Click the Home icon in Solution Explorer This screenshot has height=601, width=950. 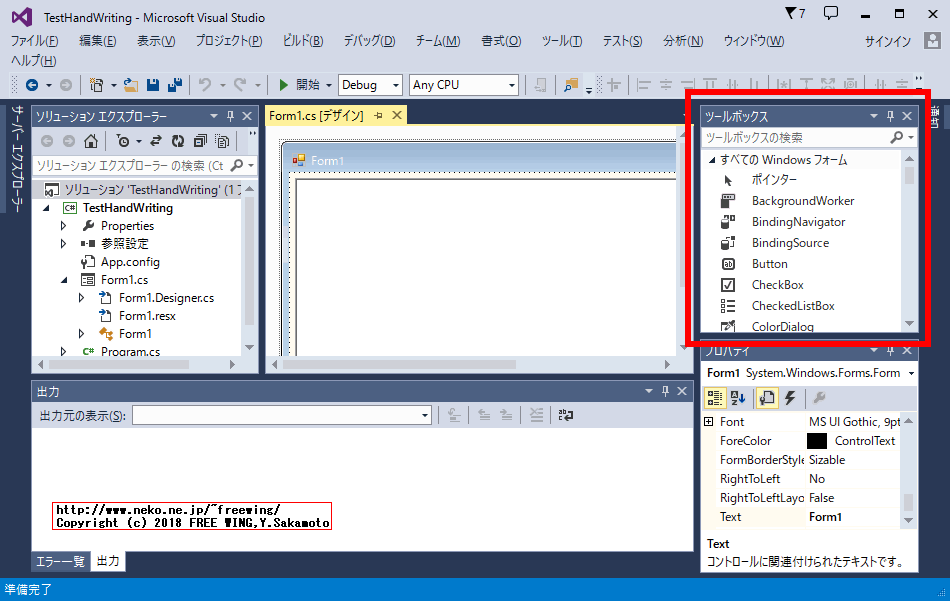[90, 141]
